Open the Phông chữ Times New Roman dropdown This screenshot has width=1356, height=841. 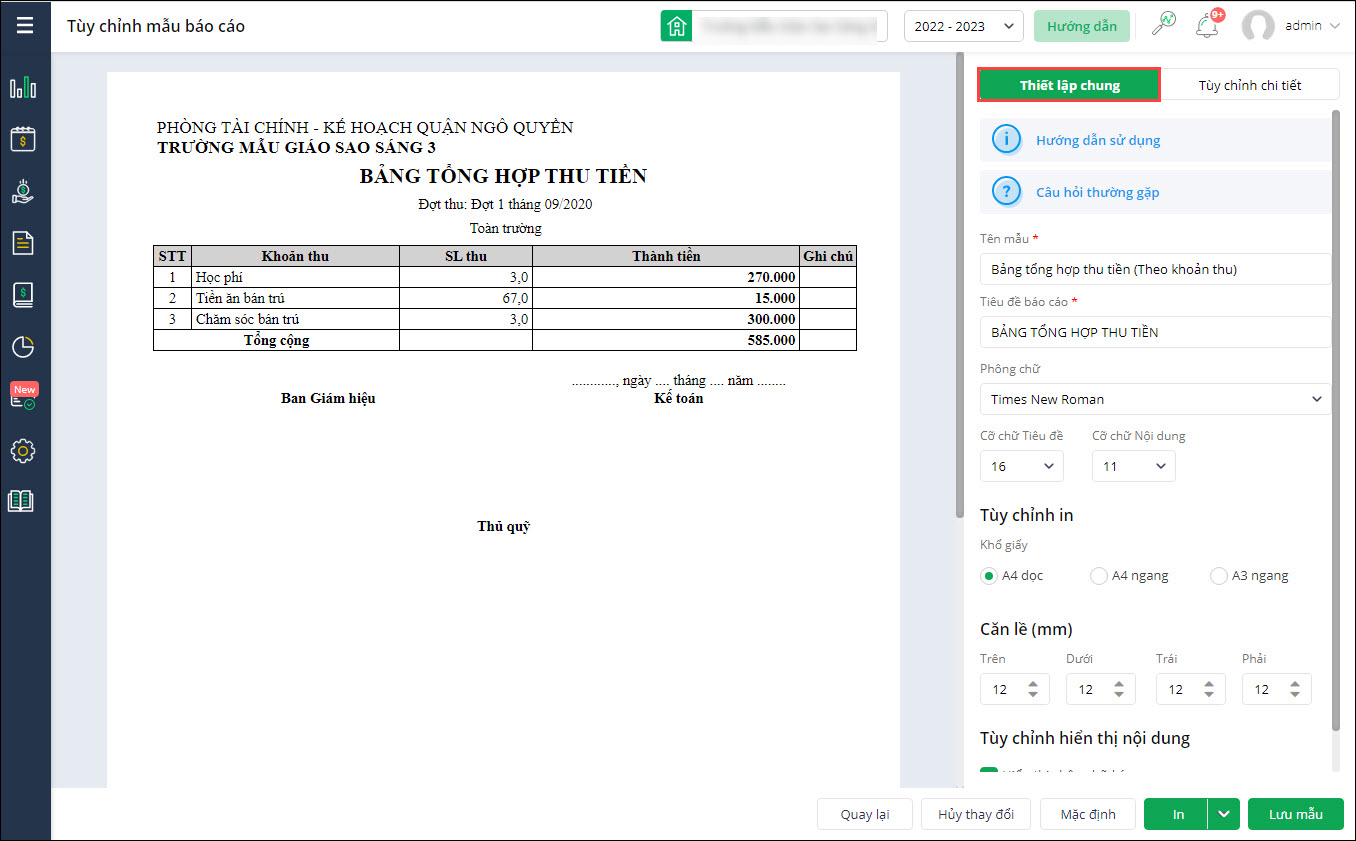coord(1155,399)
